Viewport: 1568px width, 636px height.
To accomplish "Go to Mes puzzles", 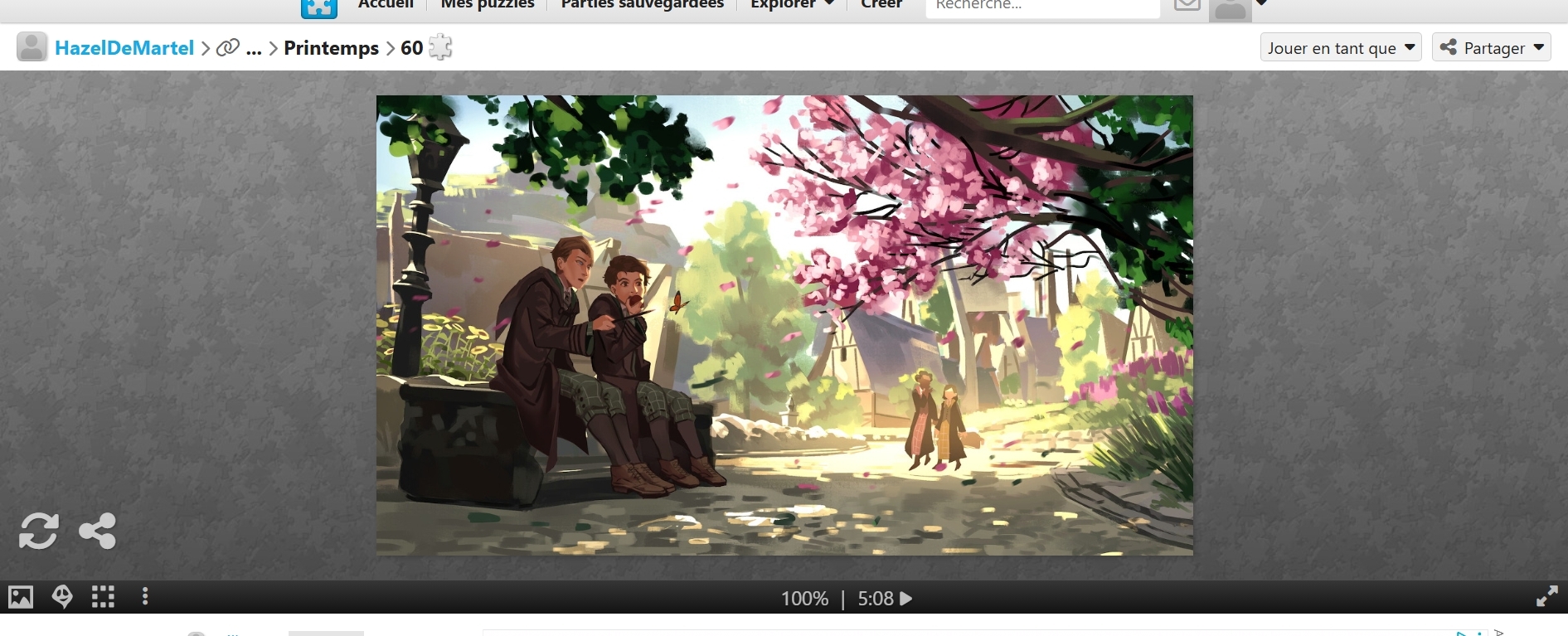I will (x=488, y=4).
